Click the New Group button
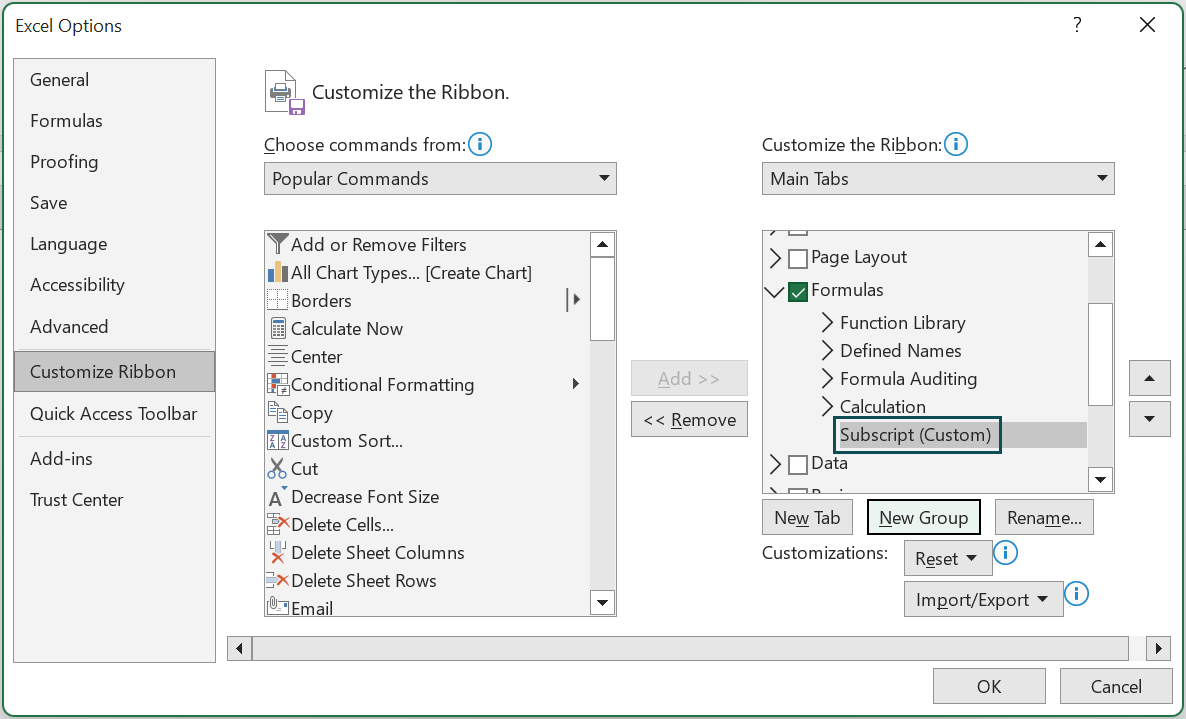 click(924, 517)
